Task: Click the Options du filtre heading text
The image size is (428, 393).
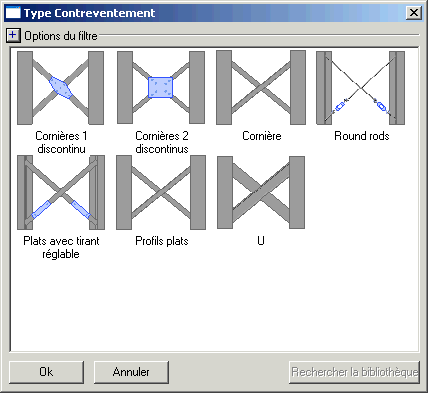Action: (61, 36)
